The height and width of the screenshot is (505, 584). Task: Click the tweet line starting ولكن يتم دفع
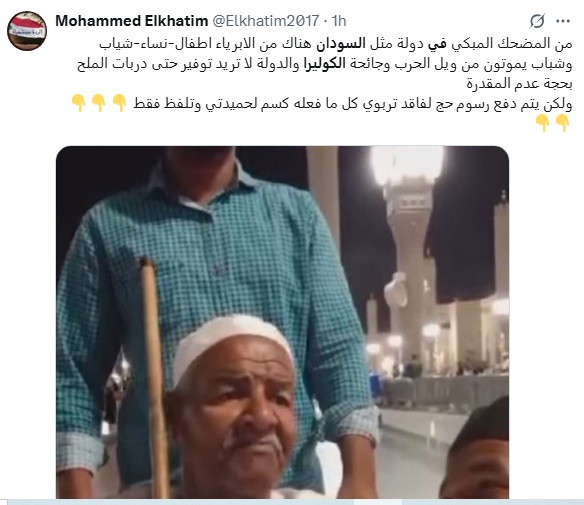352,104
